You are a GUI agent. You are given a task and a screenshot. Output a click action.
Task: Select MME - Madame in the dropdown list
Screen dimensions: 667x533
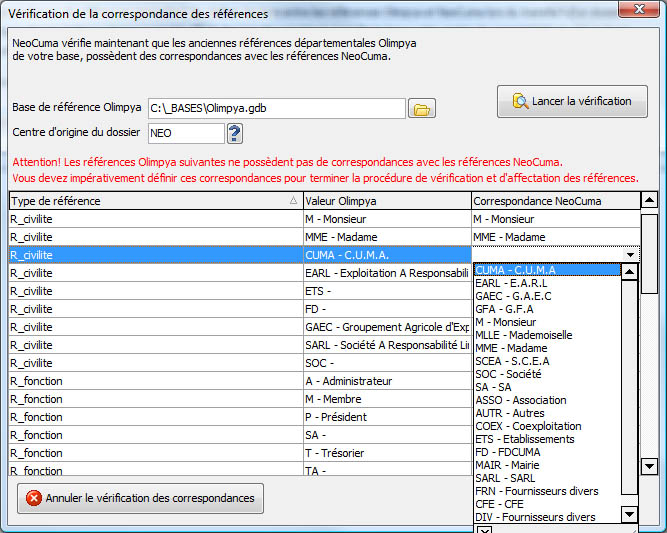[547, 348]
